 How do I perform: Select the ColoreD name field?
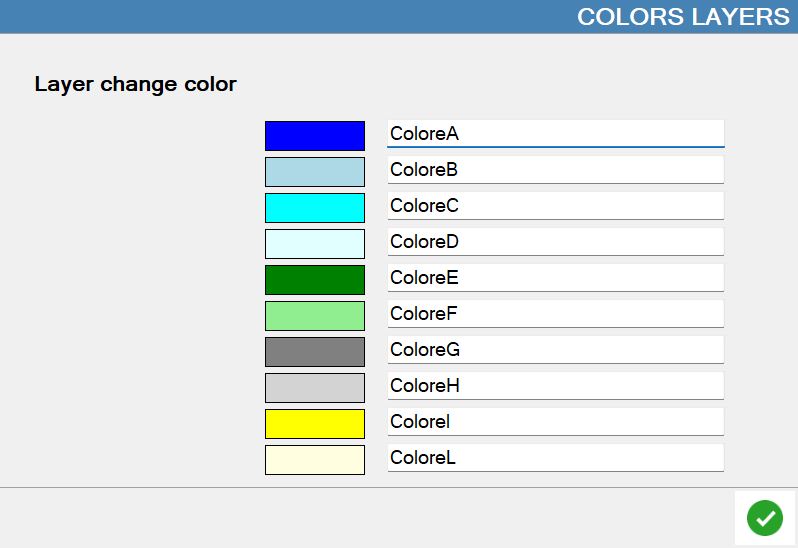[x=556, y=242]
